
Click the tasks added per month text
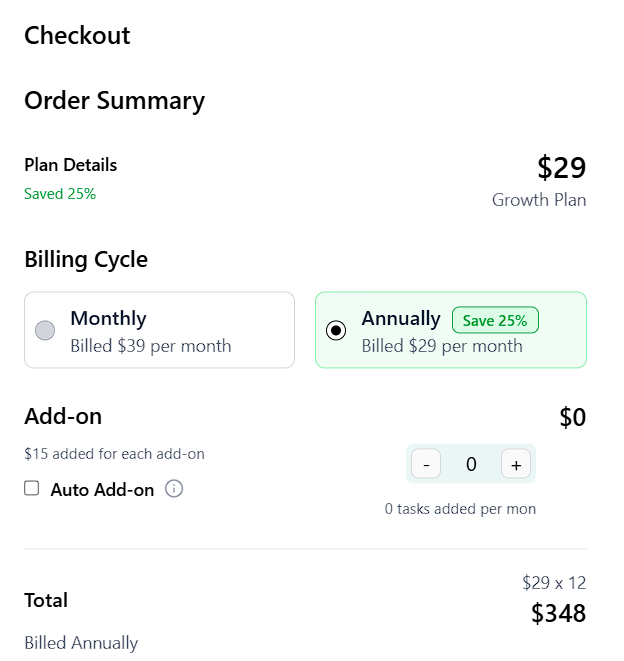coord(460,509)
